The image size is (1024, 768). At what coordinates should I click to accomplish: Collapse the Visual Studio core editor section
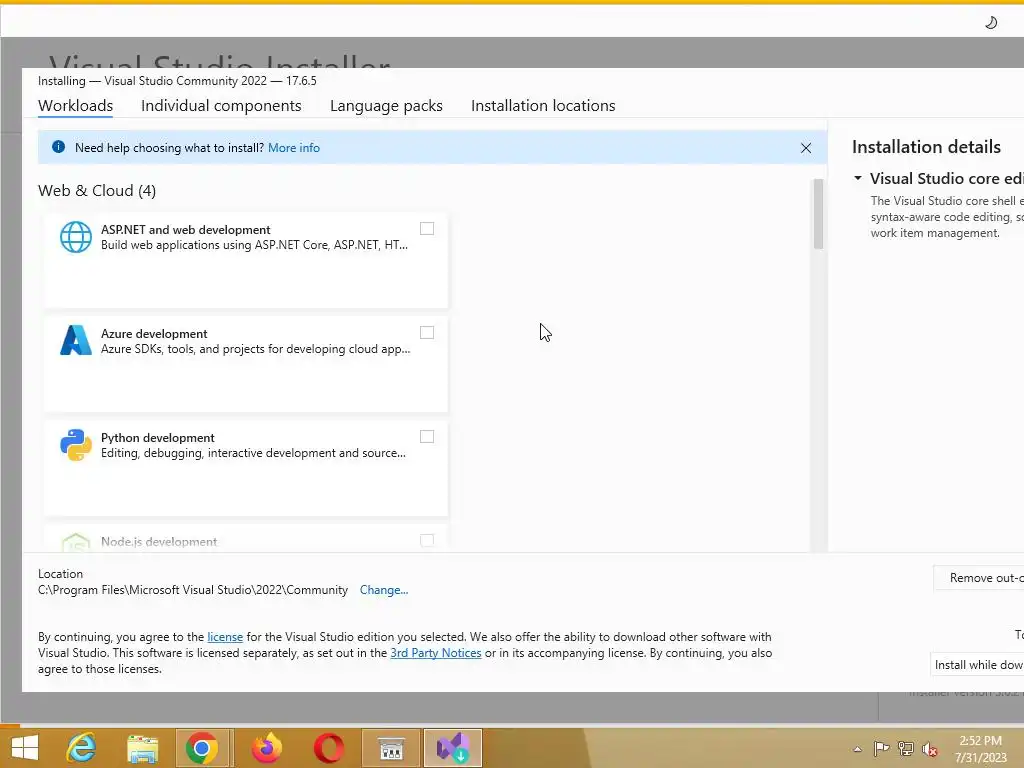(x=857, y=178)
